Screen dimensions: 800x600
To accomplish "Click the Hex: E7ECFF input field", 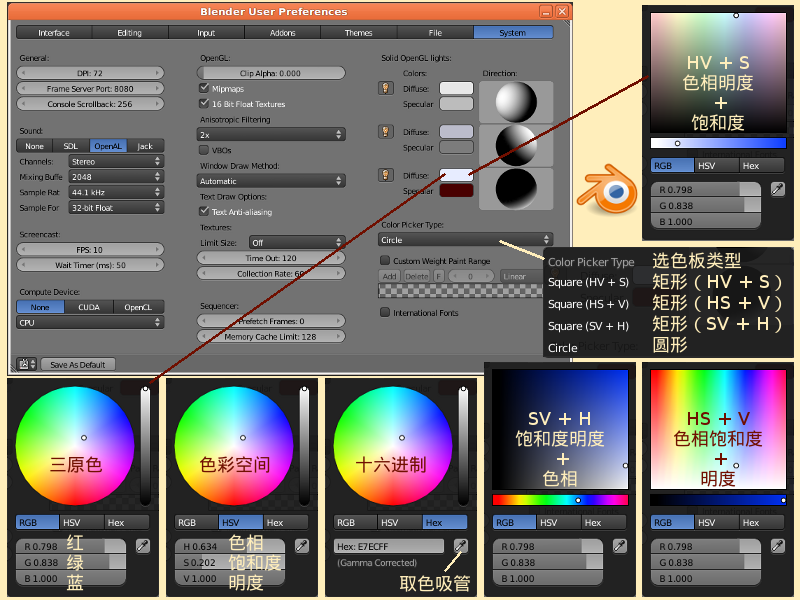I will (389, 546).
